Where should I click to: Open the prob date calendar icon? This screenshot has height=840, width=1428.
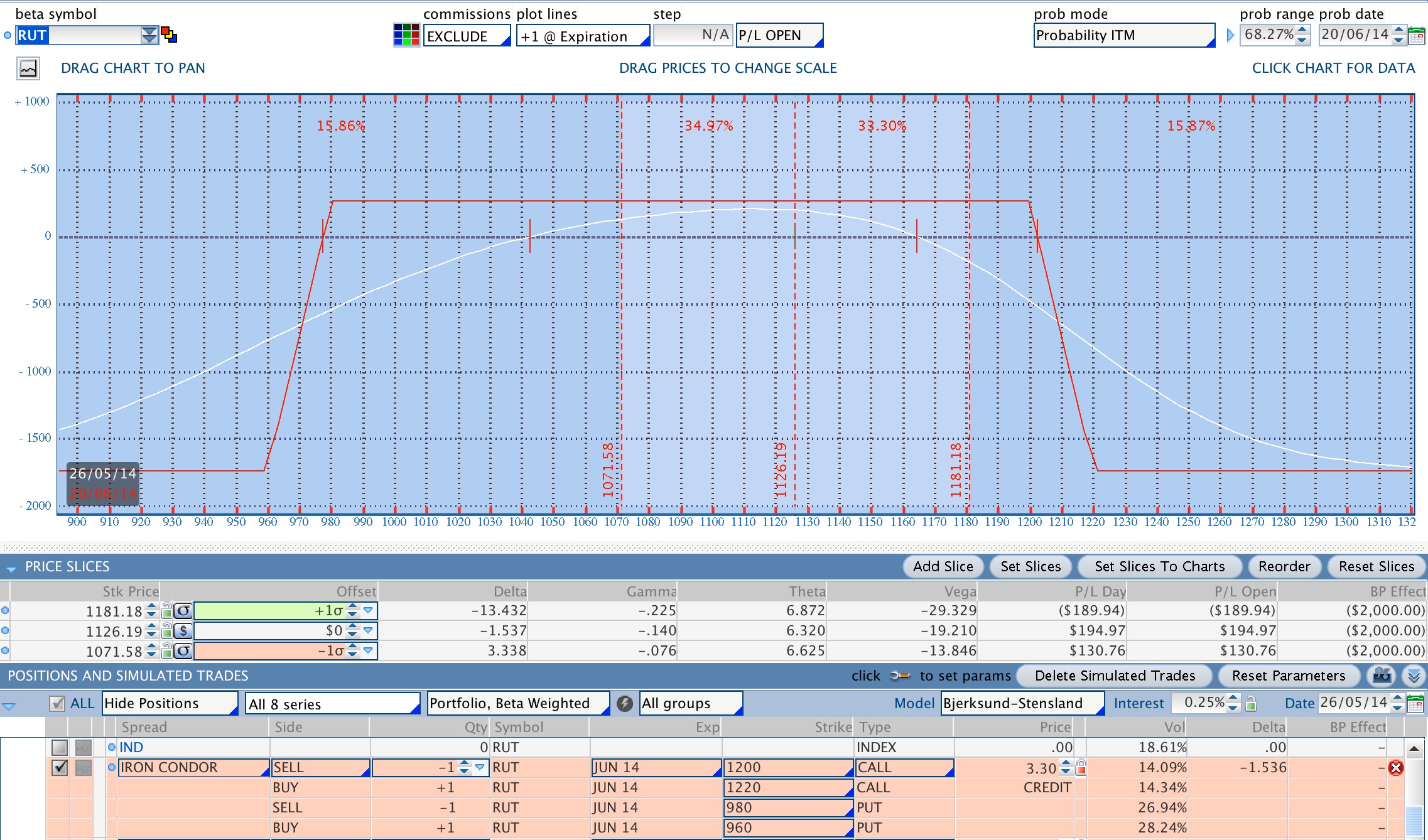click(x=1417, y=36)
